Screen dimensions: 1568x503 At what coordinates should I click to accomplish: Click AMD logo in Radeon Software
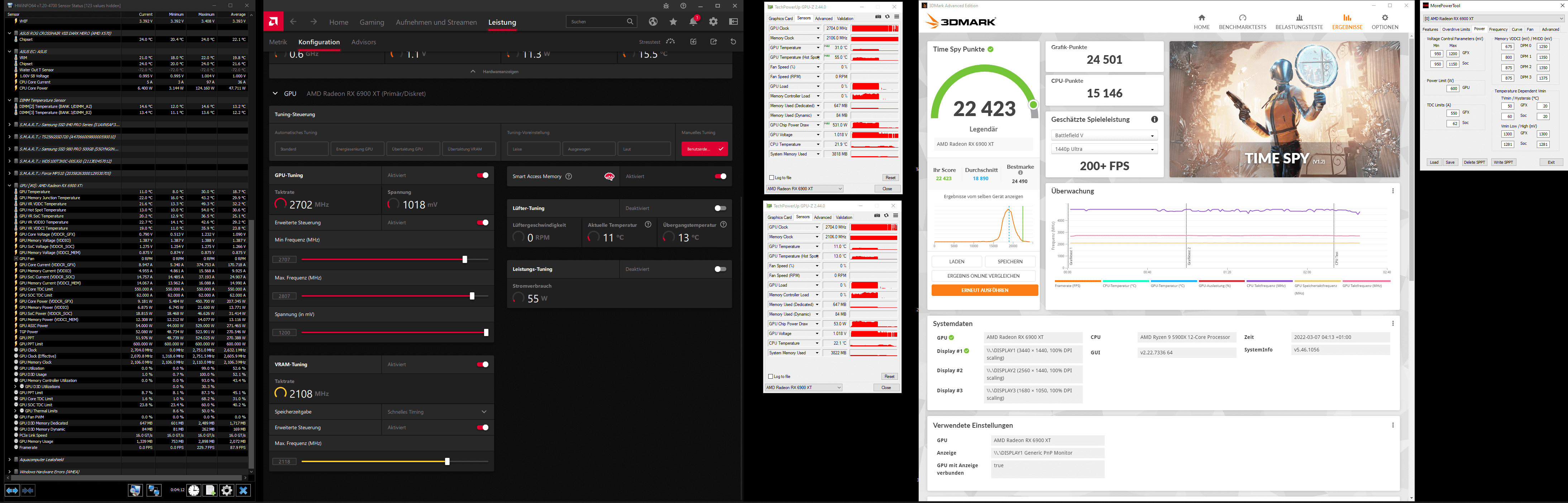[273, 22]
